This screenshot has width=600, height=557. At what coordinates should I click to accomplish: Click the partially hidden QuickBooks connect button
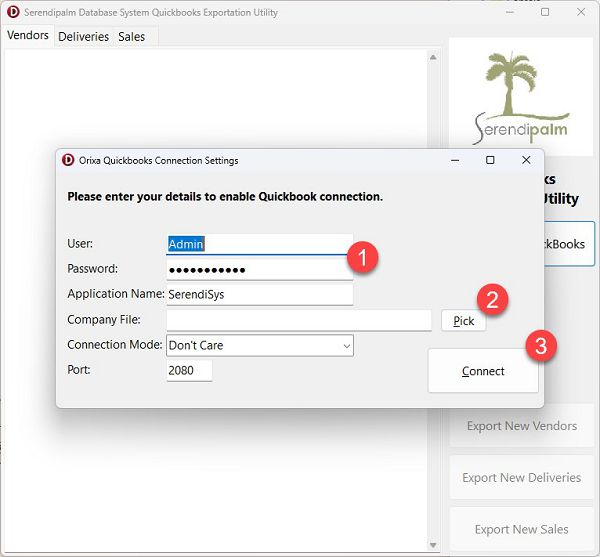click(x=569, y=244)
